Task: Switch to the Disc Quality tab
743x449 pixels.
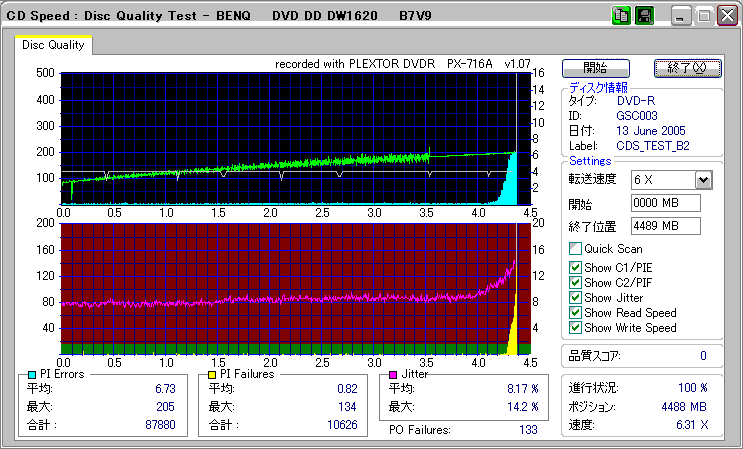Action: click(53, 45)
